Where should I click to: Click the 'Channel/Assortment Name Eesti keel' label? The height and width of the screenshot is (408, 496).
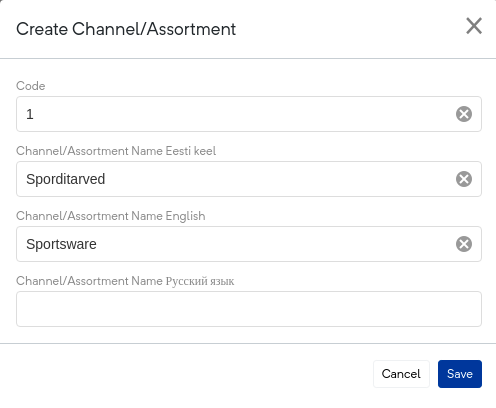pyautogui.click(x=116, y=151)
